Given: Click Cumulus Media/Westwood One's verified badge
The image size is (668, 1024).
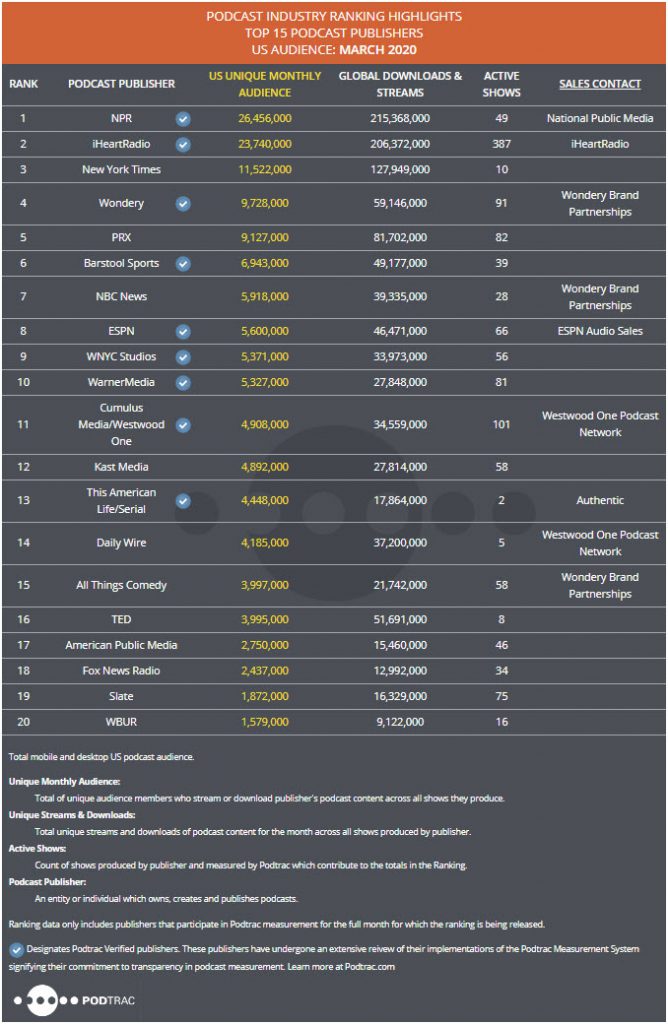Looking at the screenshot, I should (x=183, y=425).
